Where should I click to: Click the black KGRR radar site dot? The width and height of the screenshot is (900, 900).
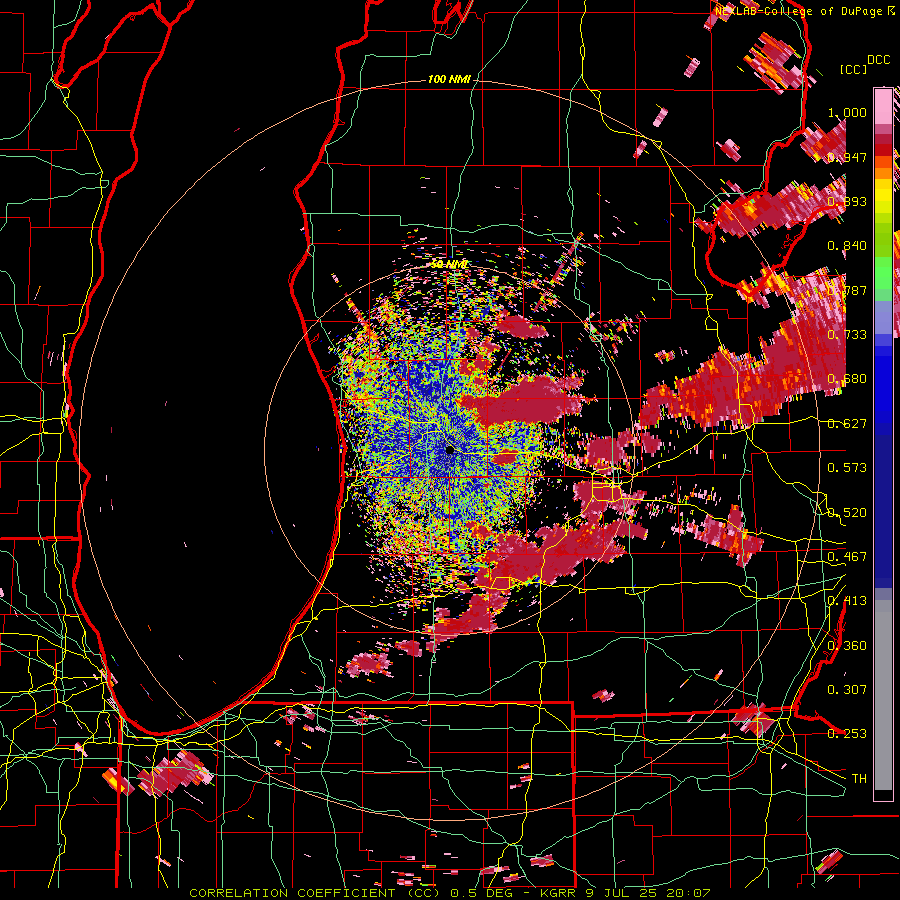click(450, 450)
